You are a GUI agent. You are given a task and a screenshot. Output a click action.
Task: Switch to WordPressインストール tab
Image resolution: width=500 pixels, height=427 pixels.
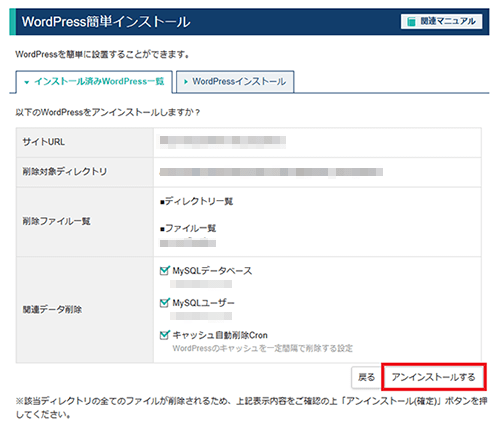(235, 82)
